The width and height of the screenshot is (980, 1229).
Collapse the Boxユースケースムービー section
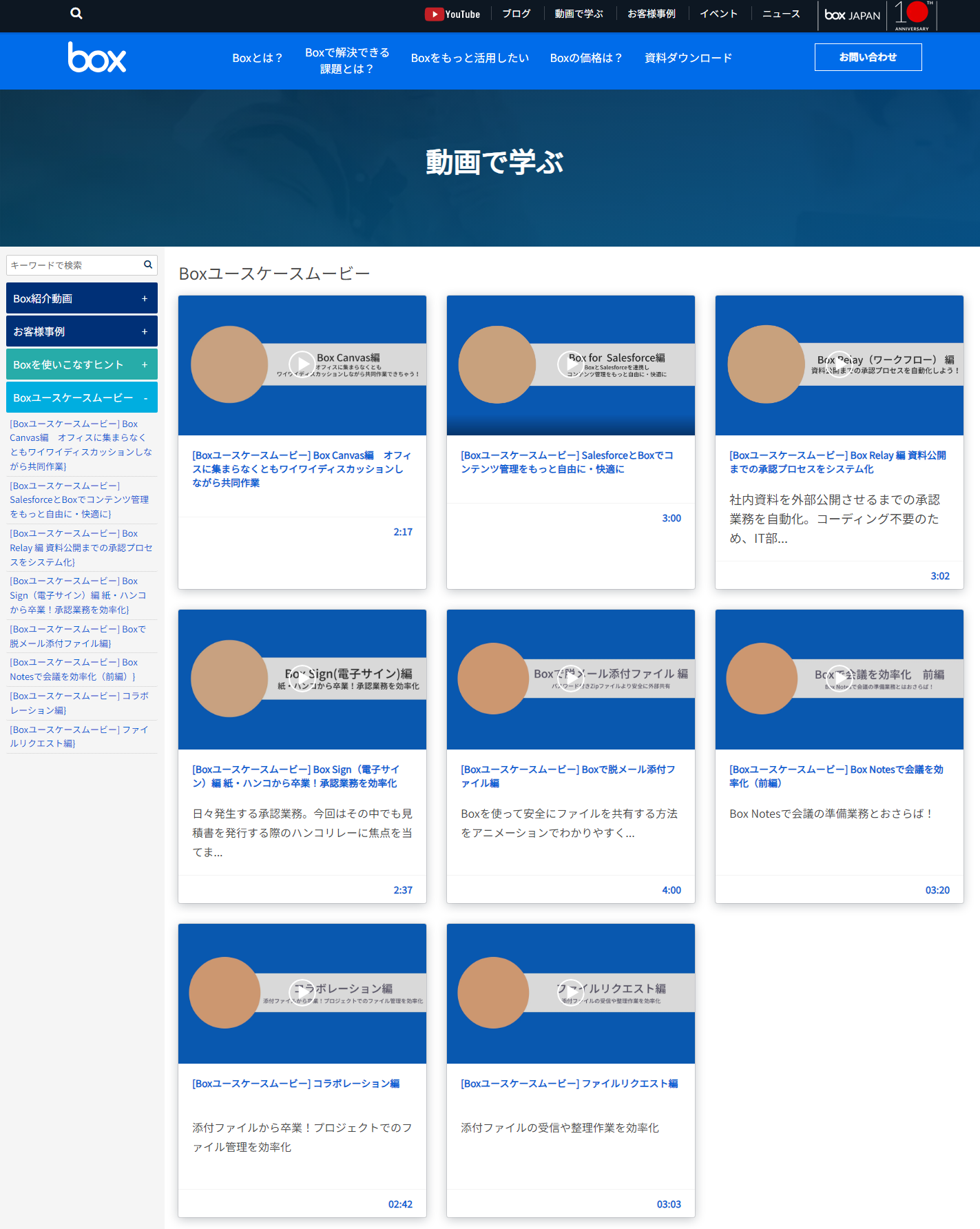[82, 397]
